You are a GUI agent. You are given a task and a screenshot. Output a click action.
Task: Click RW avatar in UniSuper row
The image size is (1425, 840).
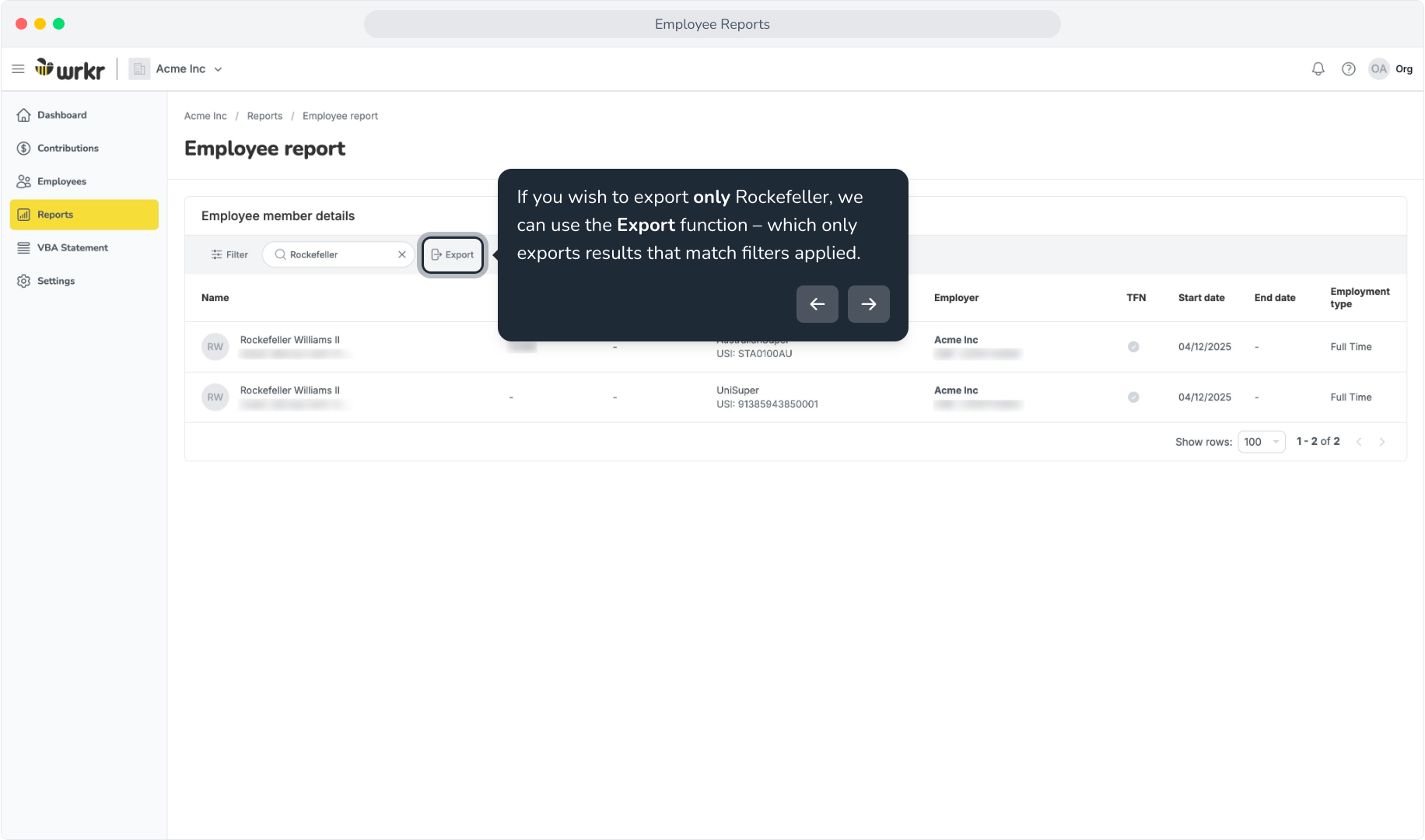tap(215, 397)
